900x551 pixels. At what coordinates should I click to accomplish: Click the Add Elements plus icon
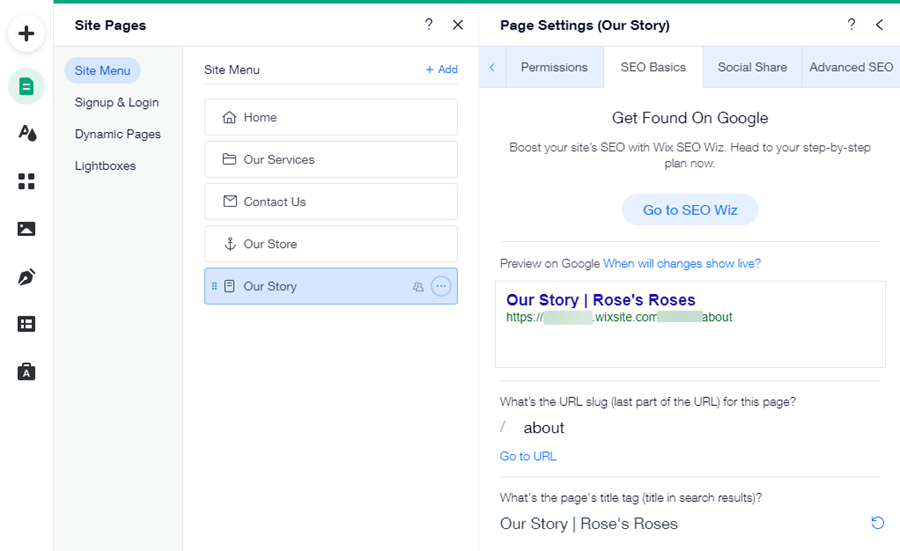coord(27,34)
